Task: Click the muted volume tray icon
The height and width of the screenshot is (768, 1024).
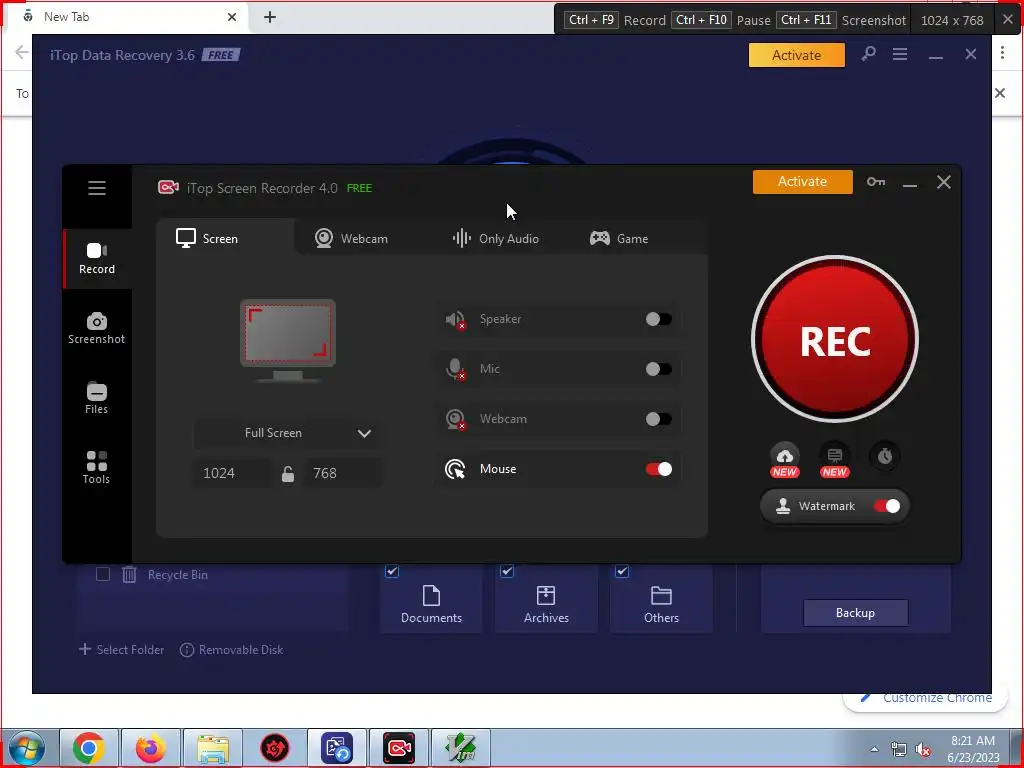Action: (923, 750)
